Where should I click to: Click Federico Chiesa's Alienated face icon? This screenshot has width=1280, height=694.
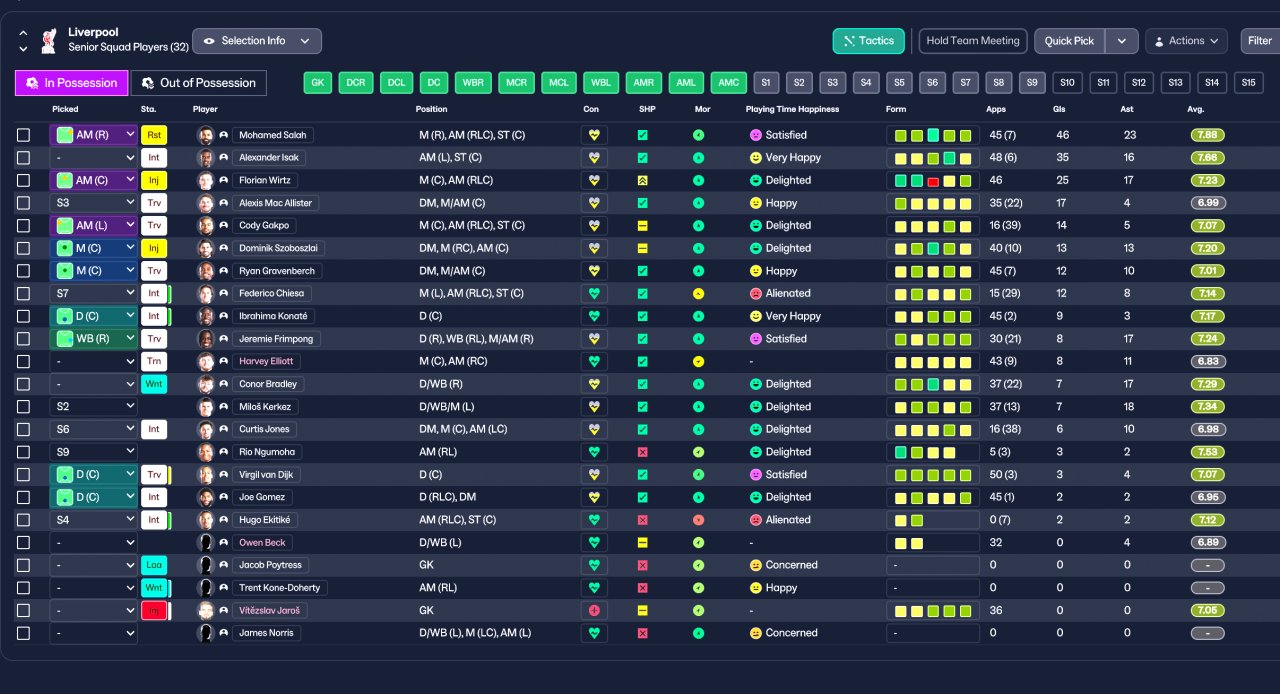[755, 293]
